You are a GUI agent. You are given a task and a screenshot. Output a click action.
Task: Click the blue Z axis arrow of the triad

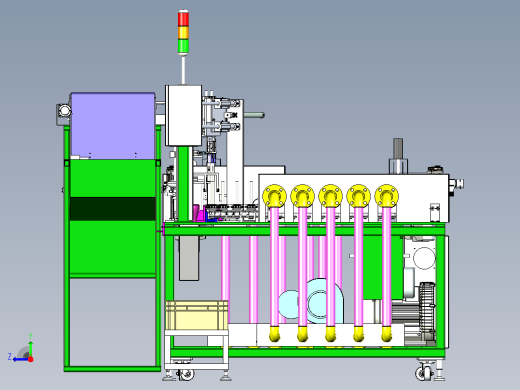[x=21, y=359]
